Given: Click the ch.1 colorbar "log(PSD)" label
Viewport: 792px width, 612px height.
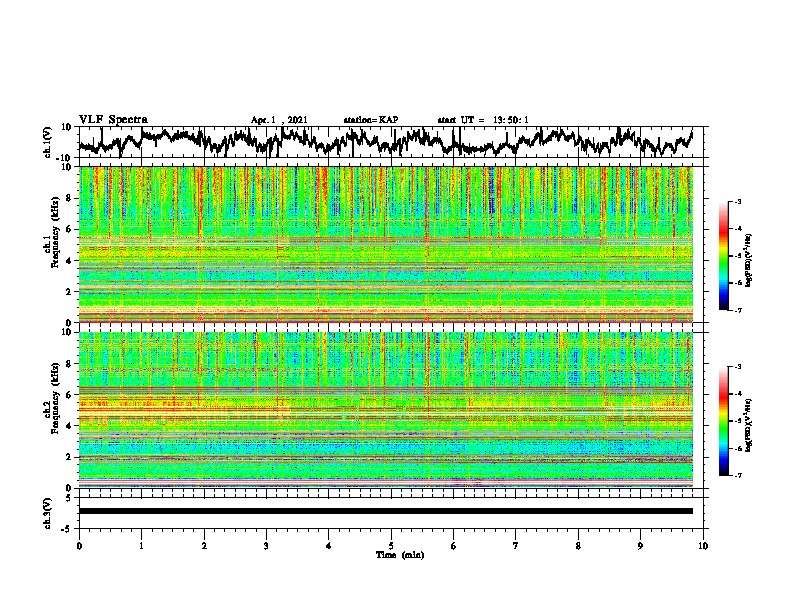Looking at the screenshot, I should [749, 261].
